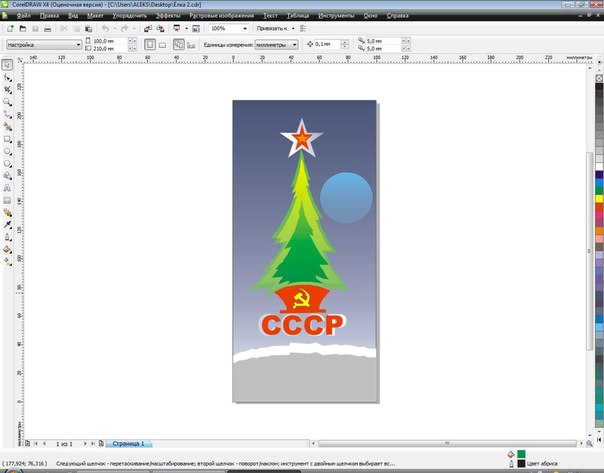Toggle apply layout to current page only
The width and height of the screenshot is (604, 473).
[191, 45]
